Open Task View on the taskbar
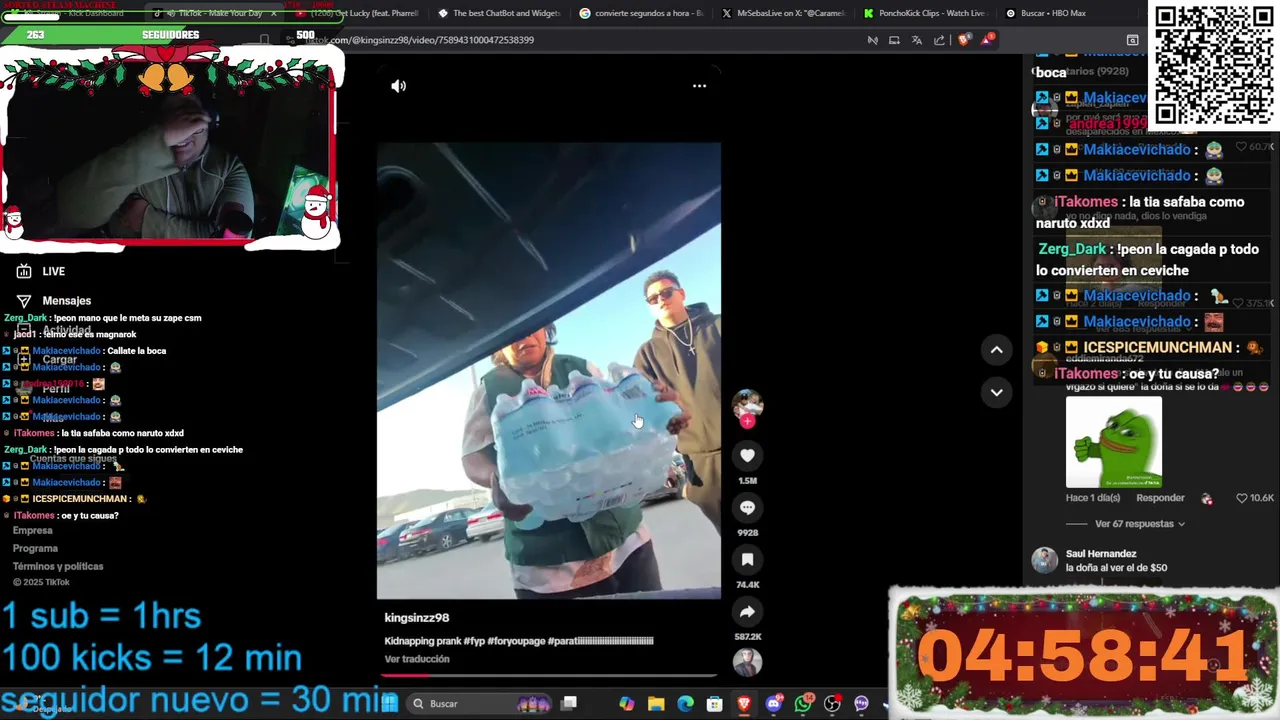The width and height of the screenshot is (1280, 720). pos(569,704)
